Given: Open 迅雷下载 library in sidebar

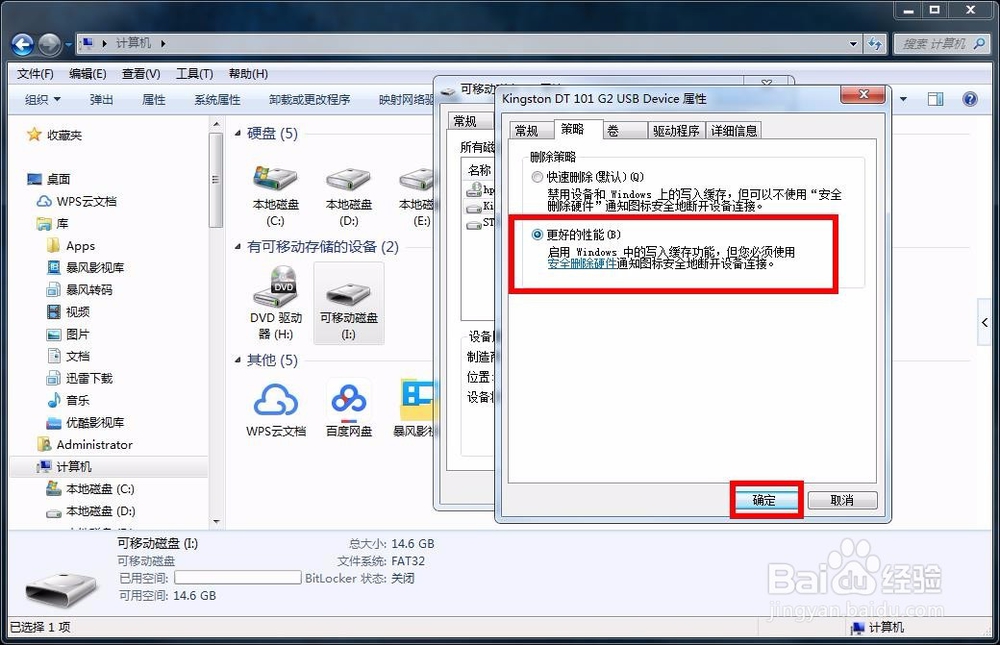Looking at the screenshot, I should point(80,378).
